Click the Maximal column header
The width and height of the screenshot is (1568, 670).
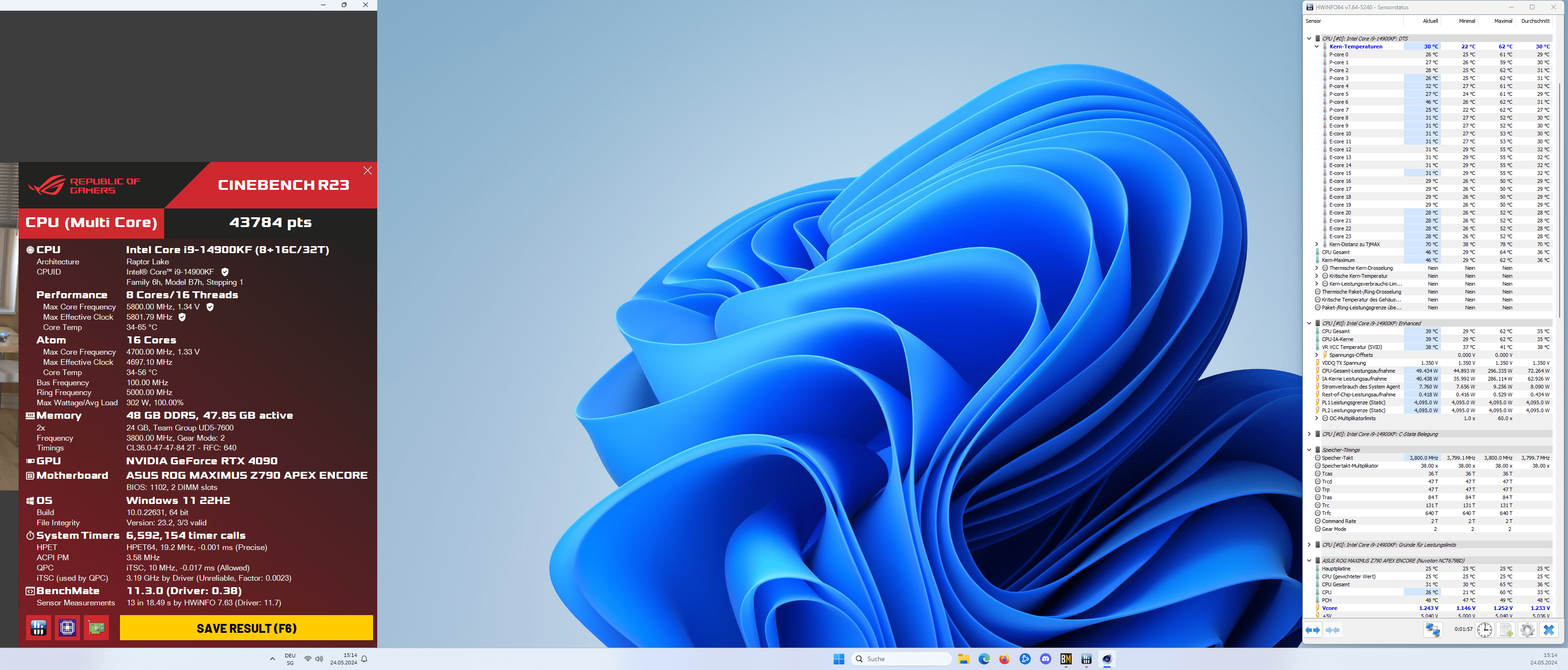click(x=1503, y=21)
